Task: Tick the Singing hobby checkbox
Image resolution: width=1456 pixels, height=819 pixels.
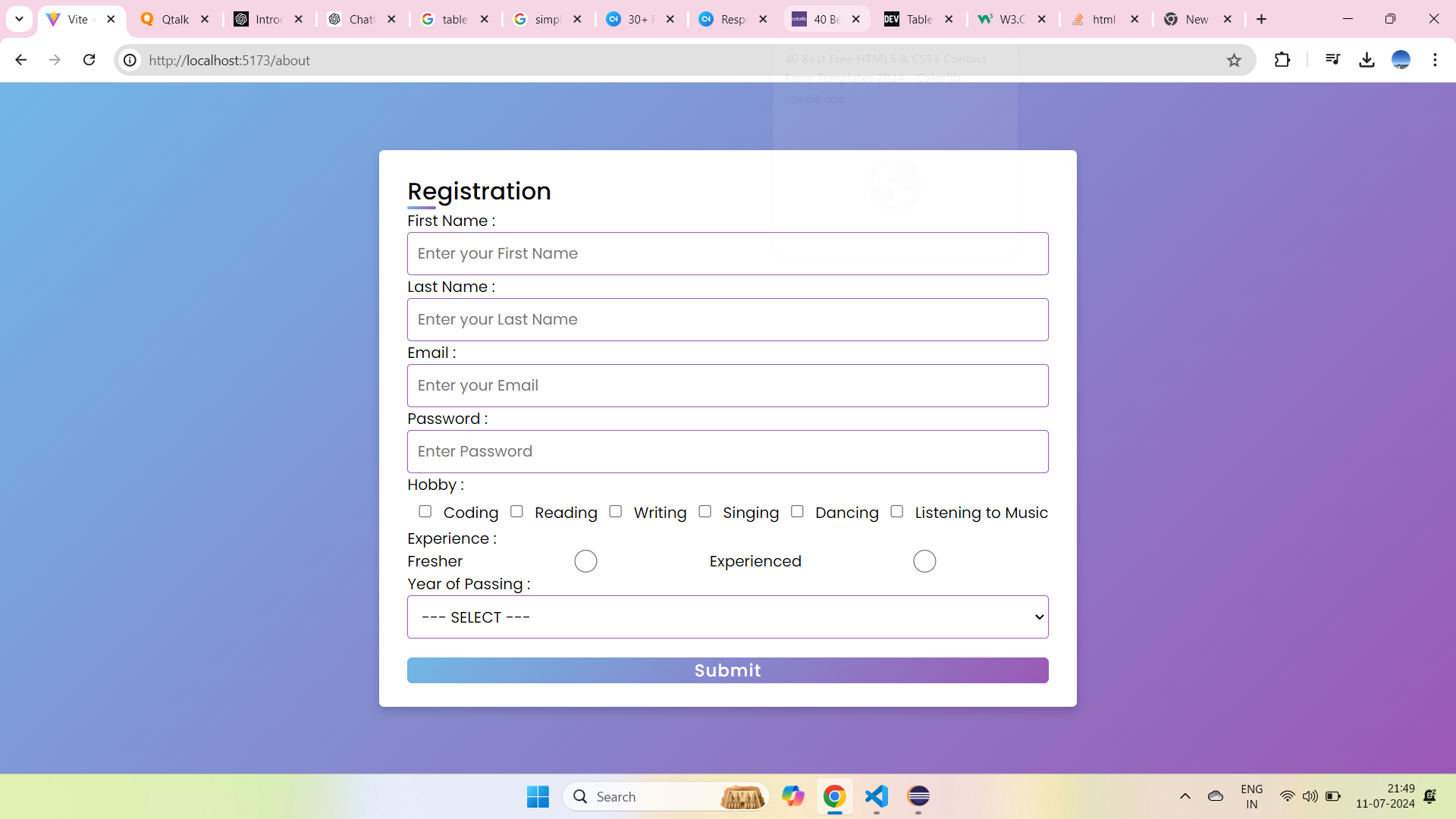Action: [x=705, y=512]
